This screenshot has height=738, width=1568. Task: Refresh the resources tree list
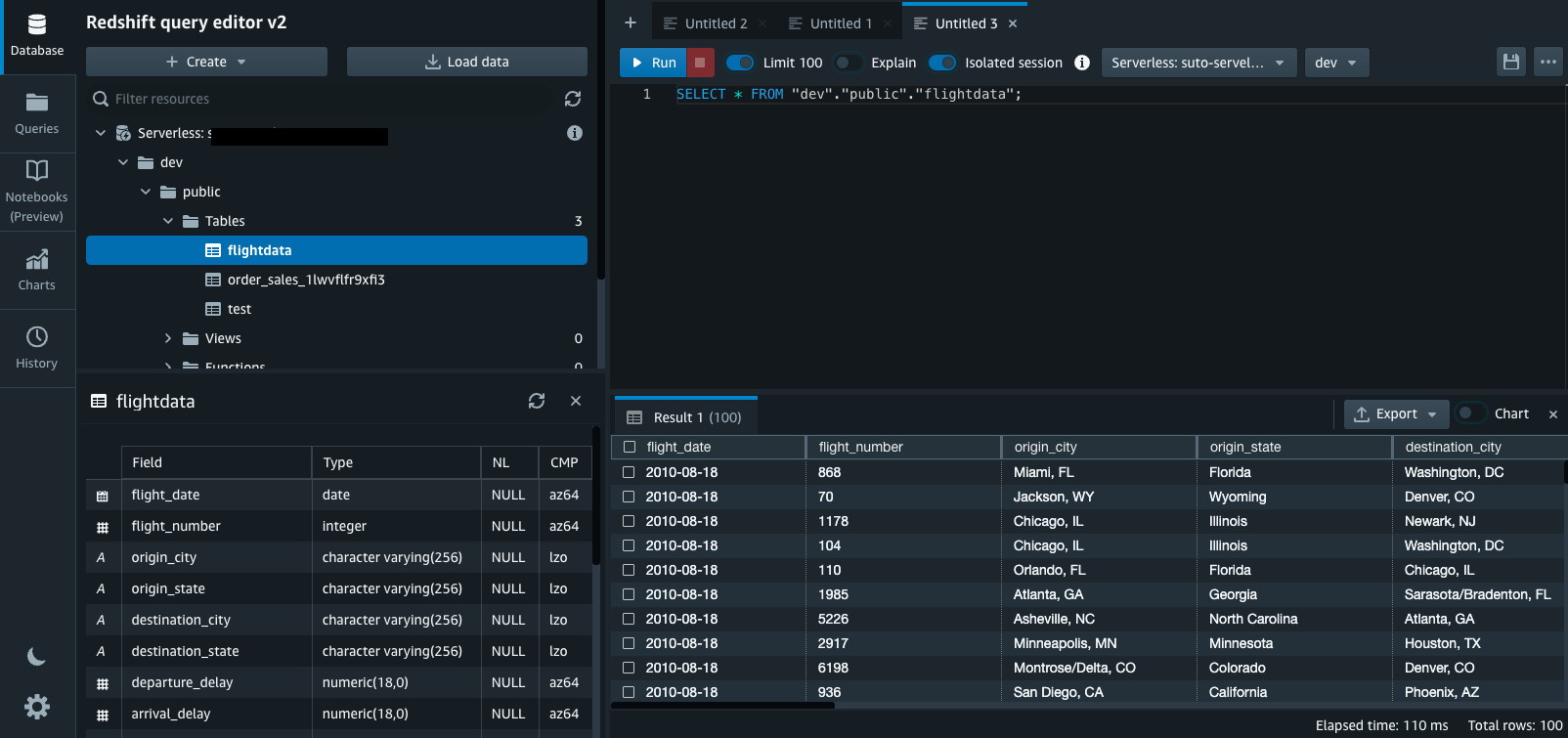point(573,99)
